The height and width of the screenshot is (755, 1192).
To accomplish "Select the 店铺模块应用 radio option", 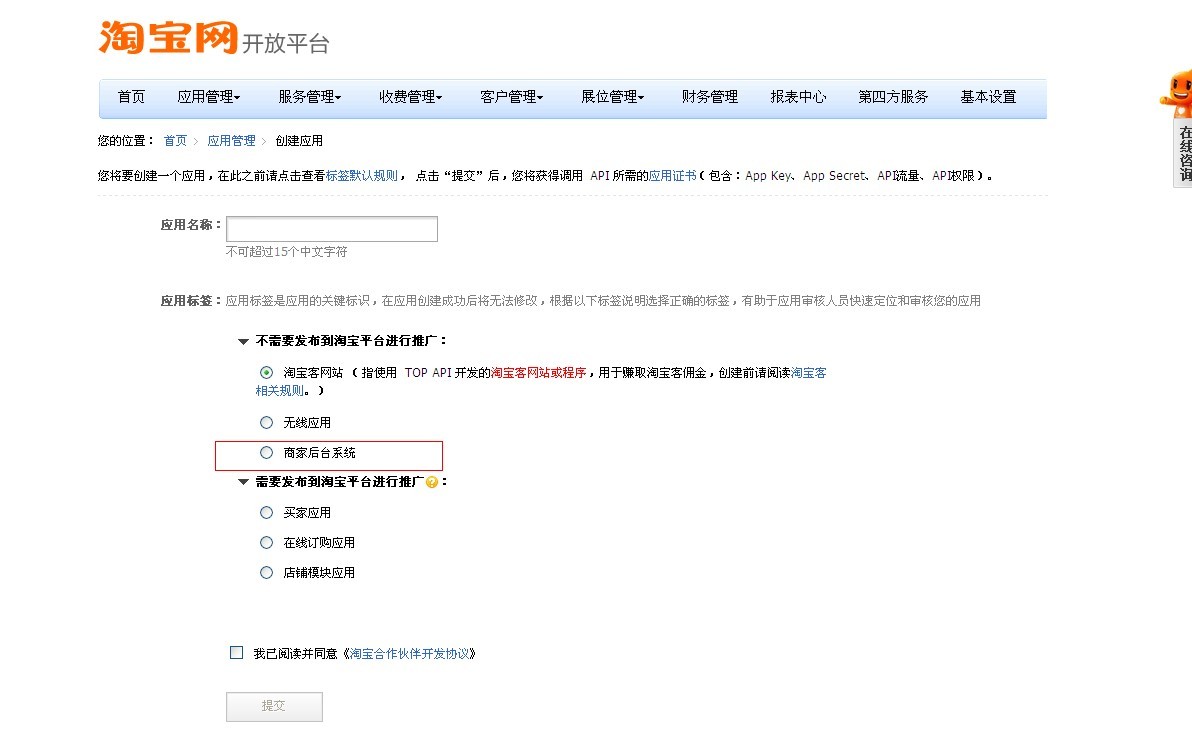I will click(266, 573).
